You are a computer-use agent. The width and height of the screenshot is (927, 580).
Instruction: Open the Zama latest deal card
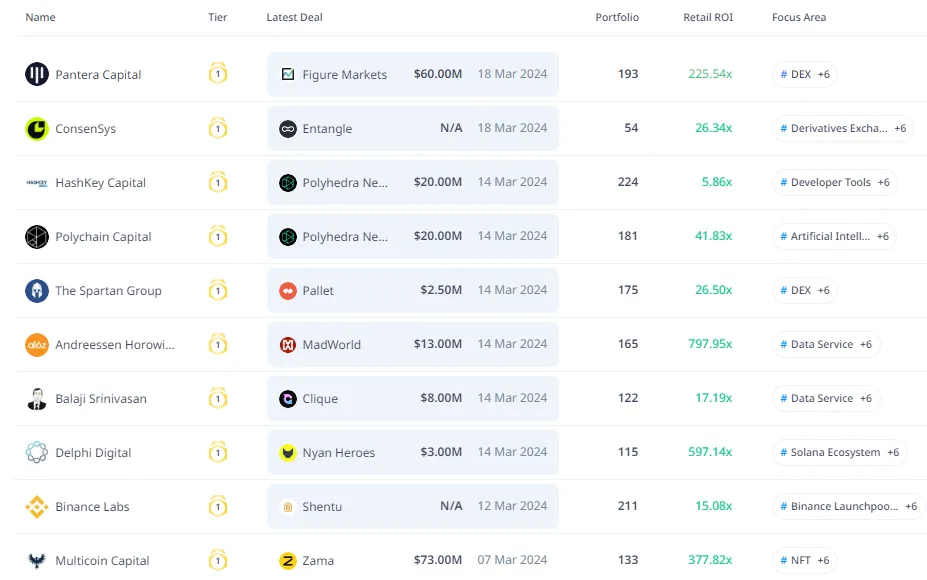[412, 560]
